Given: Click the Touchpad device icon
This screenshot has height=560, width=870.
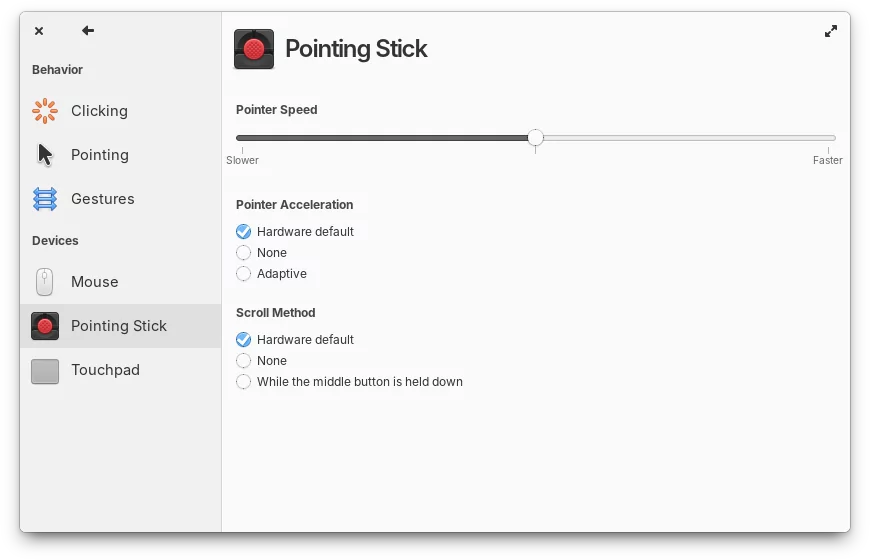Looking at the screenshot, I should [45, 371].
